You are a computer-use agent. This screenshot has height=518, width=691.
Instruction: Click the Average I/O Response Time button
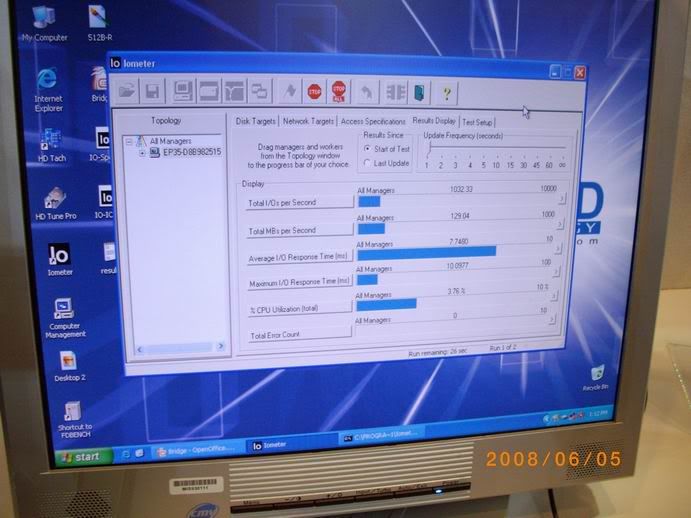tap(299, 258)
